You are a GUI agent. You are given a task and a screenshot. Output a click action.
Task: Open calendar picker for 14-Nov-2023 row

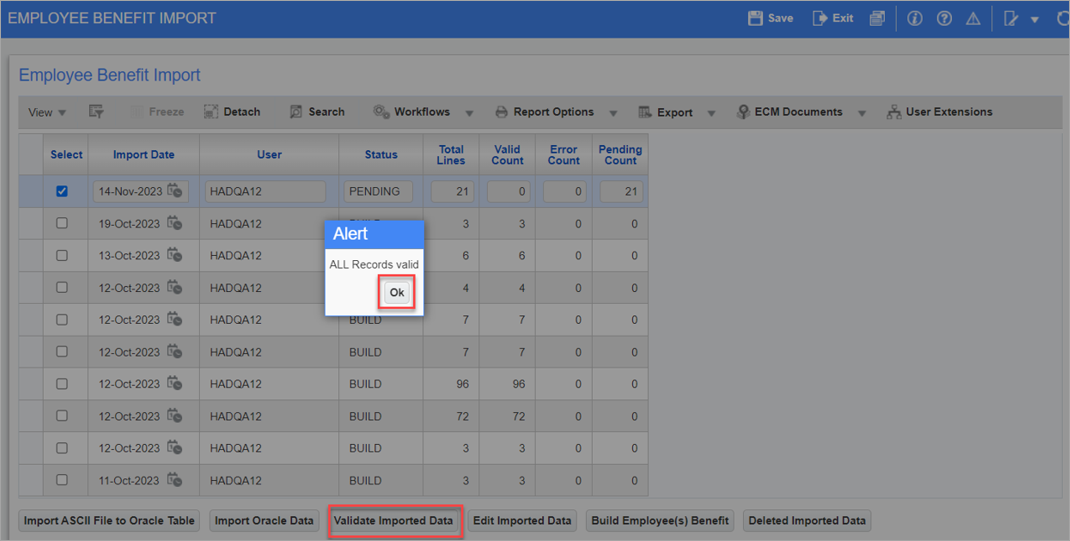[175, 191]
